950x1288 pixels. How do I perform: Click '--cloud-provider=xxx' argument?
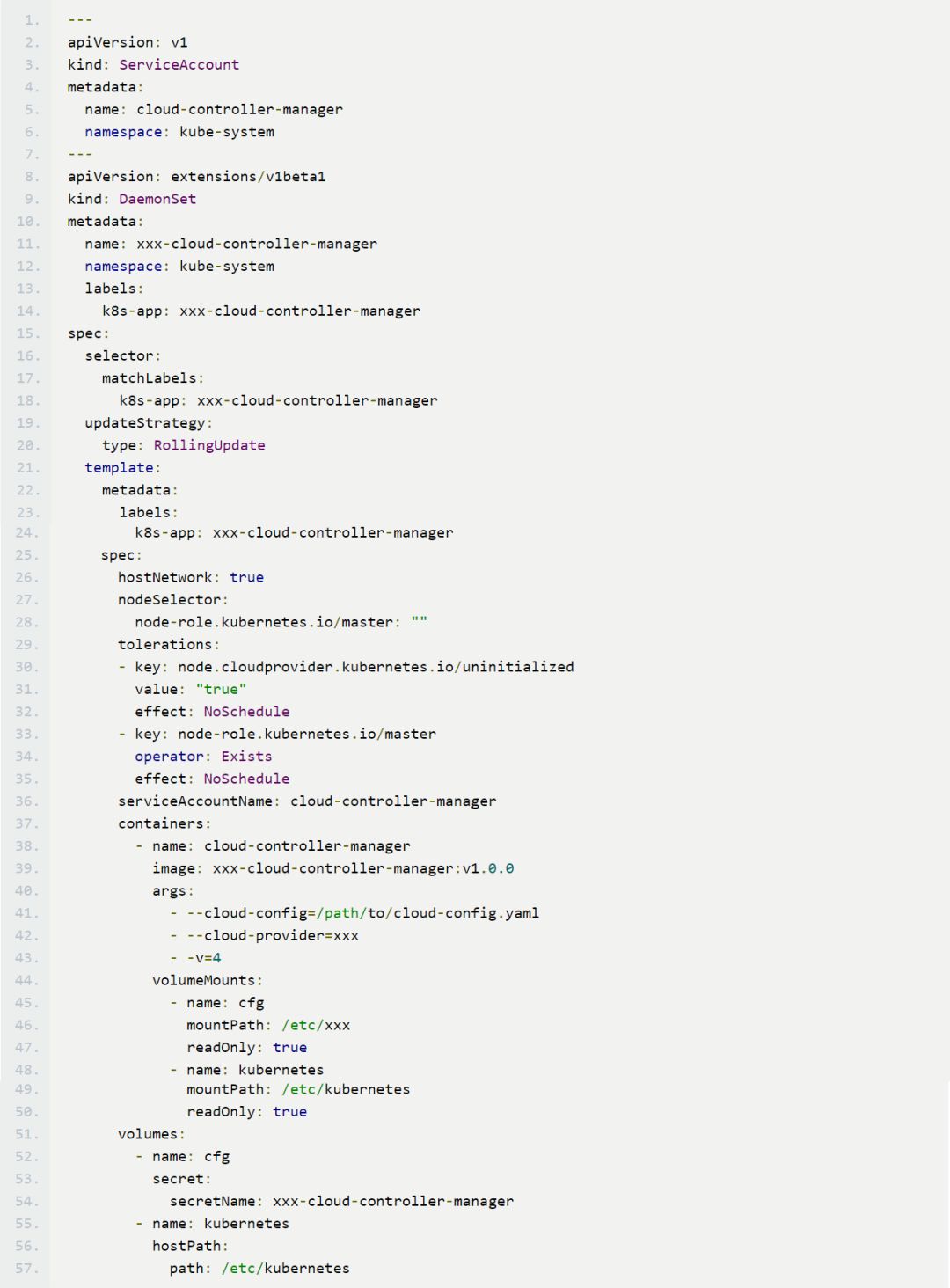coord(264,935)
